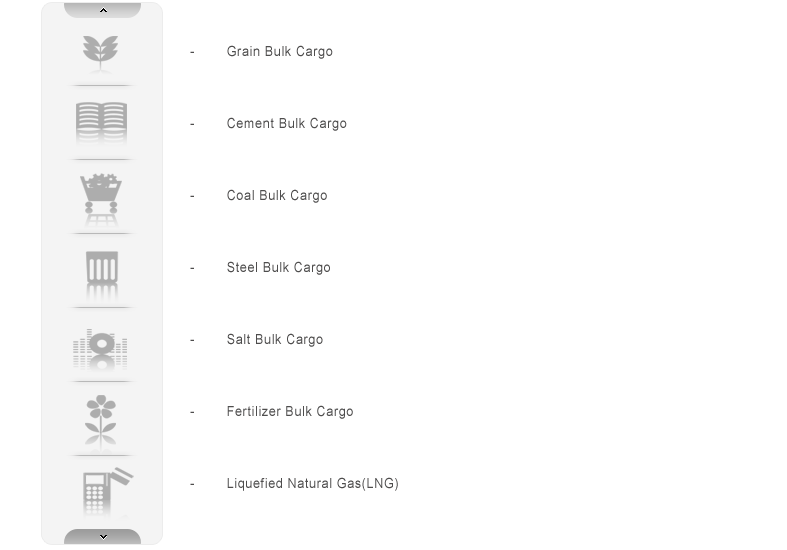
Task: Open Cement Bulk Cargo text
Action: tap(287, 123)
